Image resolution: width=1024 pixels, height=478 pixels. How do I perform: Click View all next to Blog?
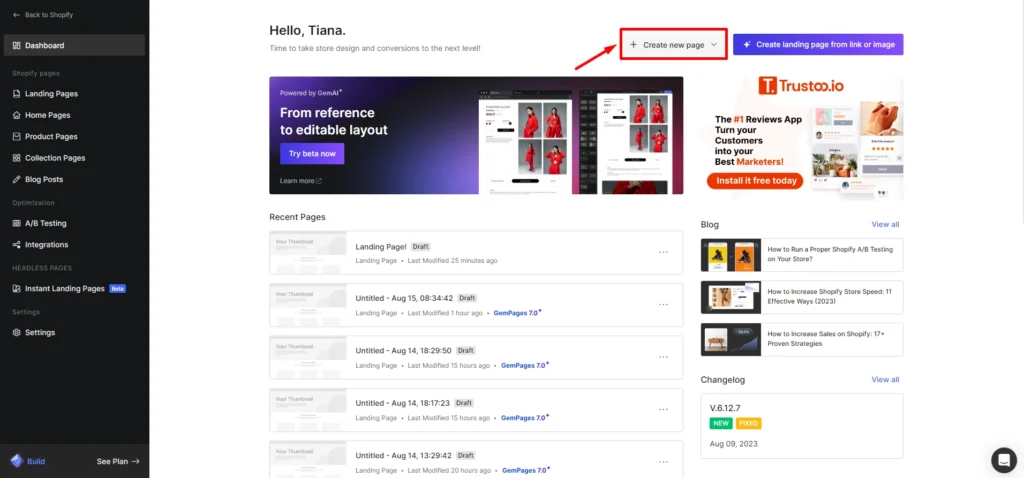[x=885, y=224]
